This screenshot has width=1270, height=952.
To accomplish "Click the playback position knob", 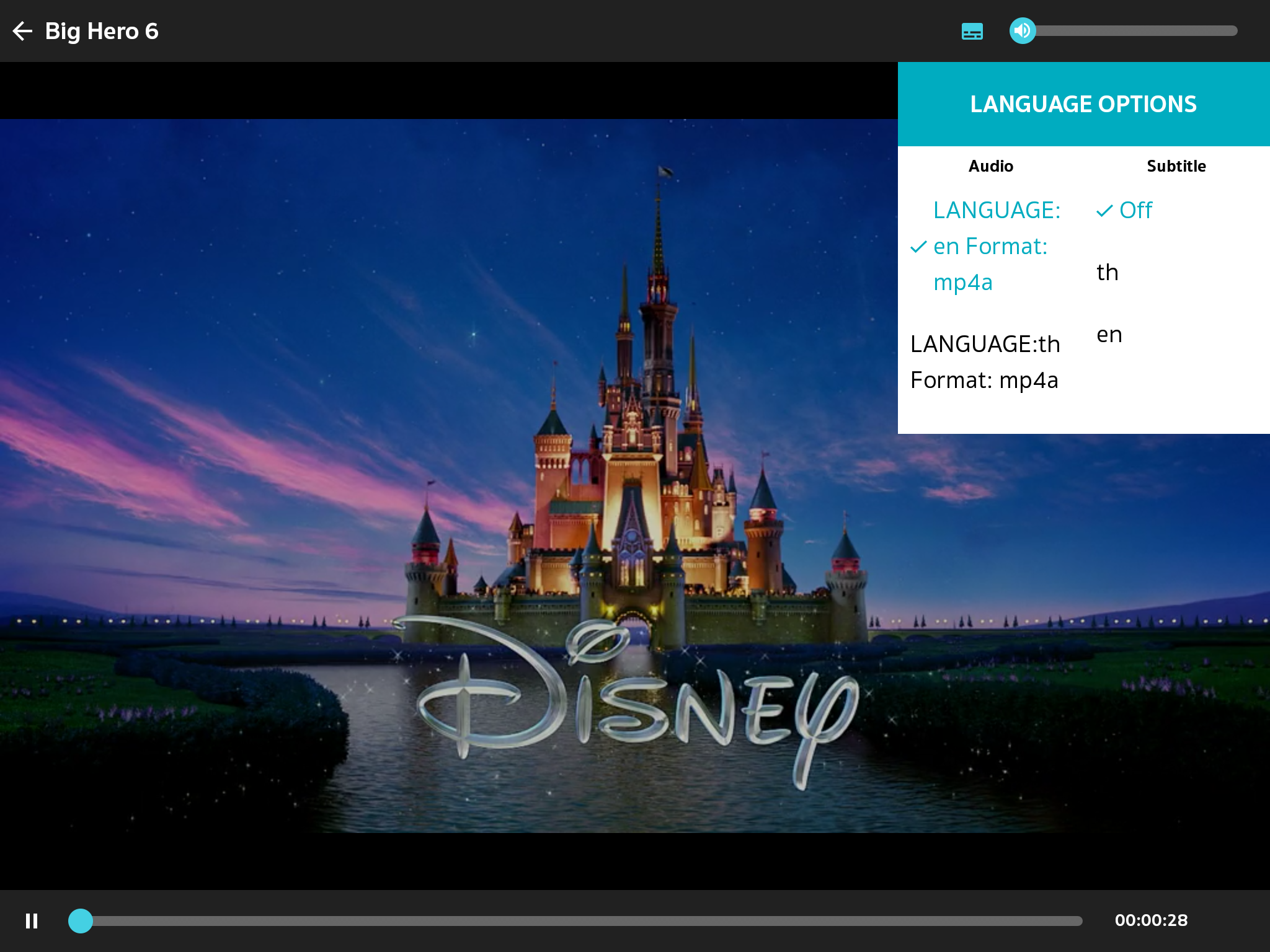I will (x=81, y=921).
